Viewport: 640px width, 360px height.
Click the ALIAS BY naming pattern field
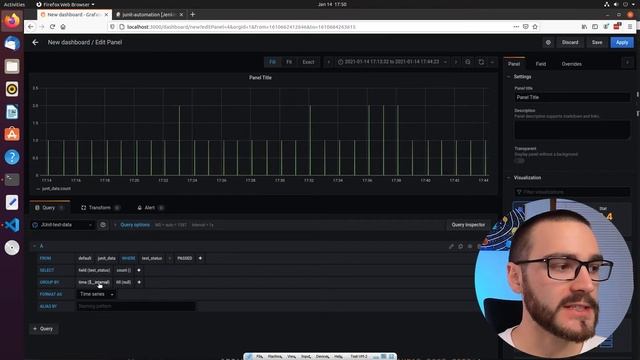coord(136,306)
